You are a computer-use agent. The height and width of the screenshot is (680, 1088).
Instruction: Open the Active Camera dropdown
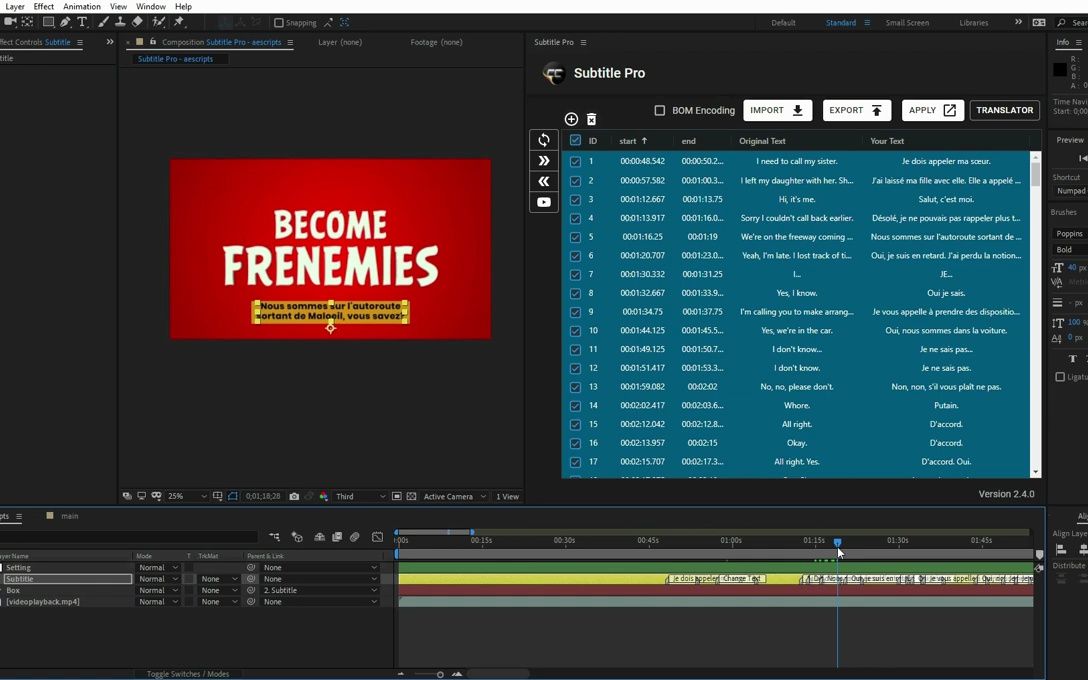pos(451,495)
